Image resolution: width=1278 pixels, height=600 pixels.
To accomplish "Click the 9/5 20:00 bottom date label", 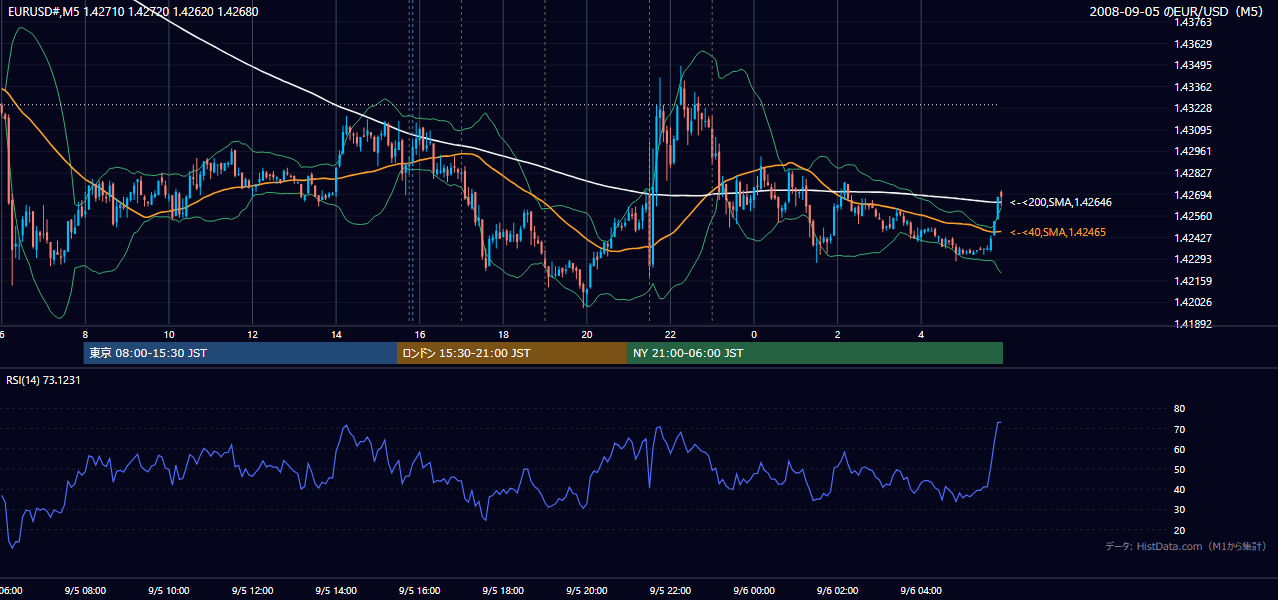I will [587, 591].
